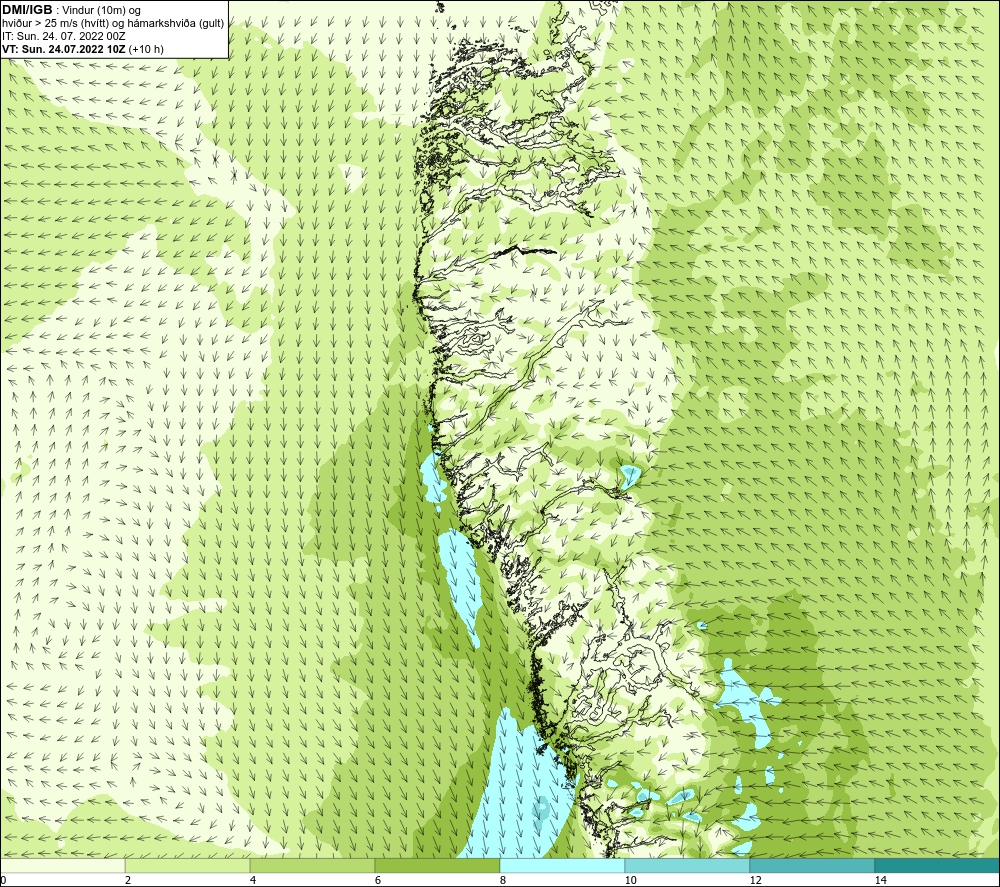Viewport: 1000px width, 887px height.
Task: Click the 'VT: Sun. 24.07.2022 10Z' line
Action: (x=64, y=49)
